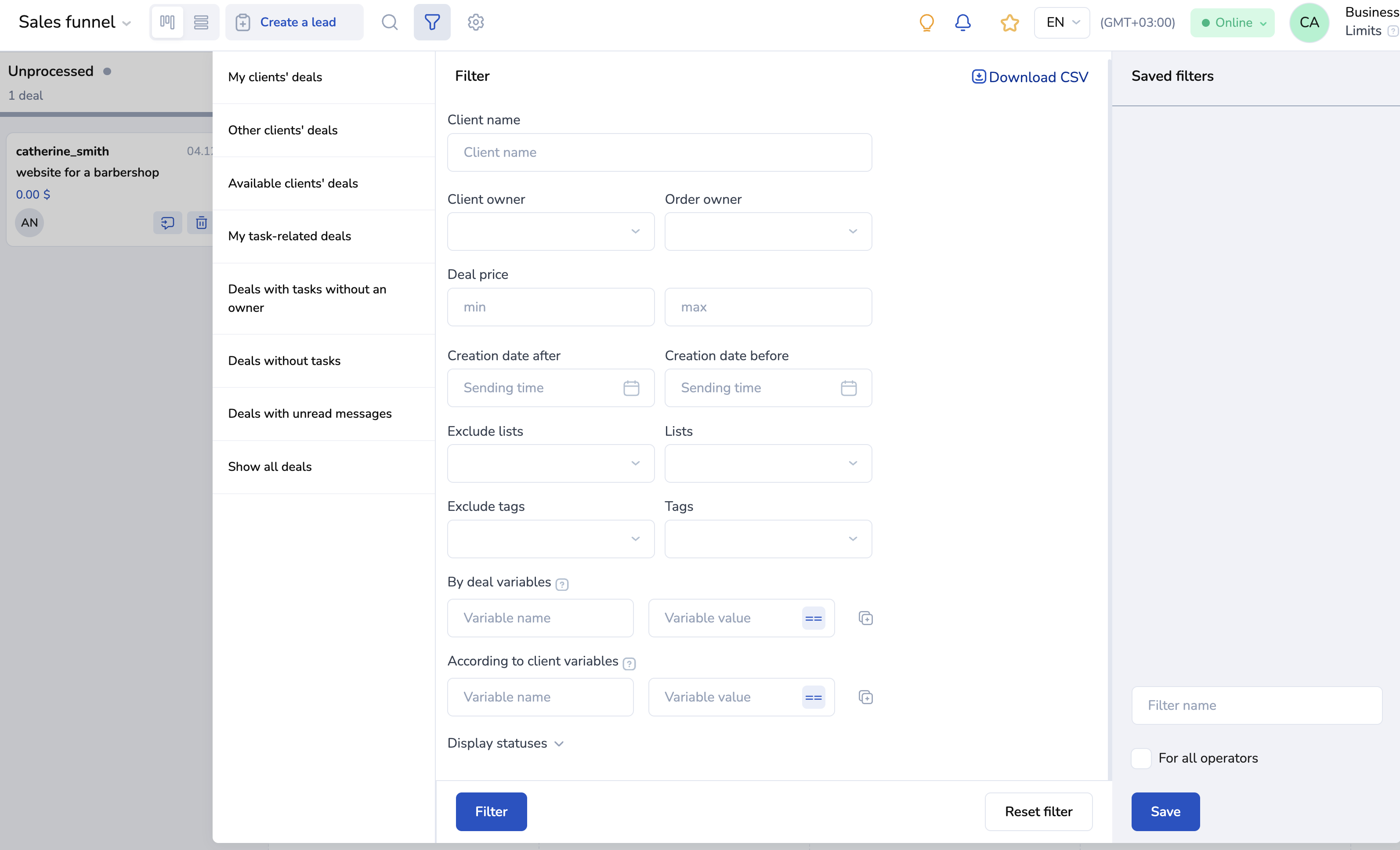This screenshot has width=1400, height=850.
Task: Select Deals without tasks preset
Action: point(284,361)
